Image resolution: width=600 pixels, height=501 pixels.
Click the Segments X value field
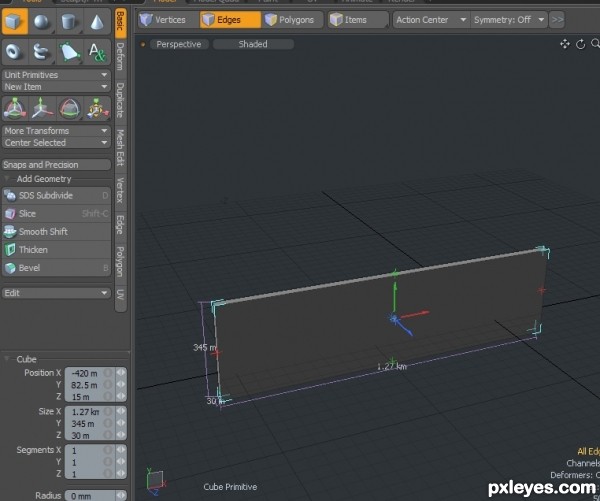point(90,450)
